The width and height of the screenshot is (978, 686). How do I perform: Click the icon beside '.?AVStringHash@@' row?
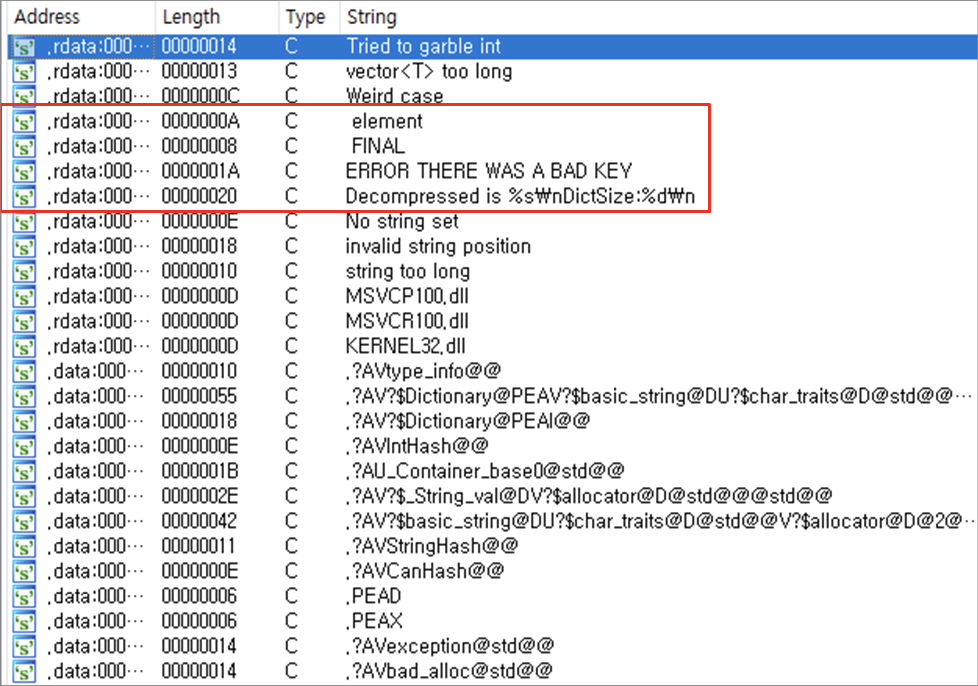23,546
